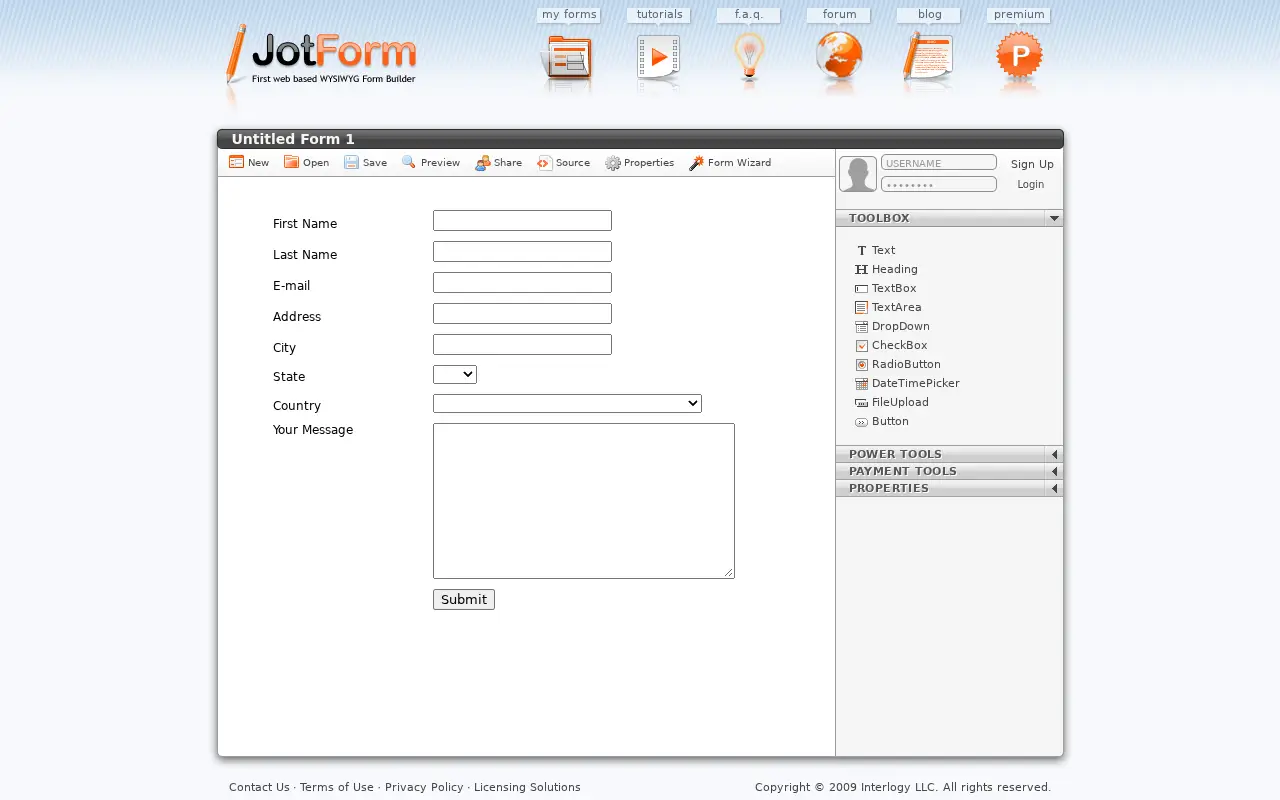Click the Sign Up link
Viewport: 1280px width, 800px height.
pos(1032,164)
